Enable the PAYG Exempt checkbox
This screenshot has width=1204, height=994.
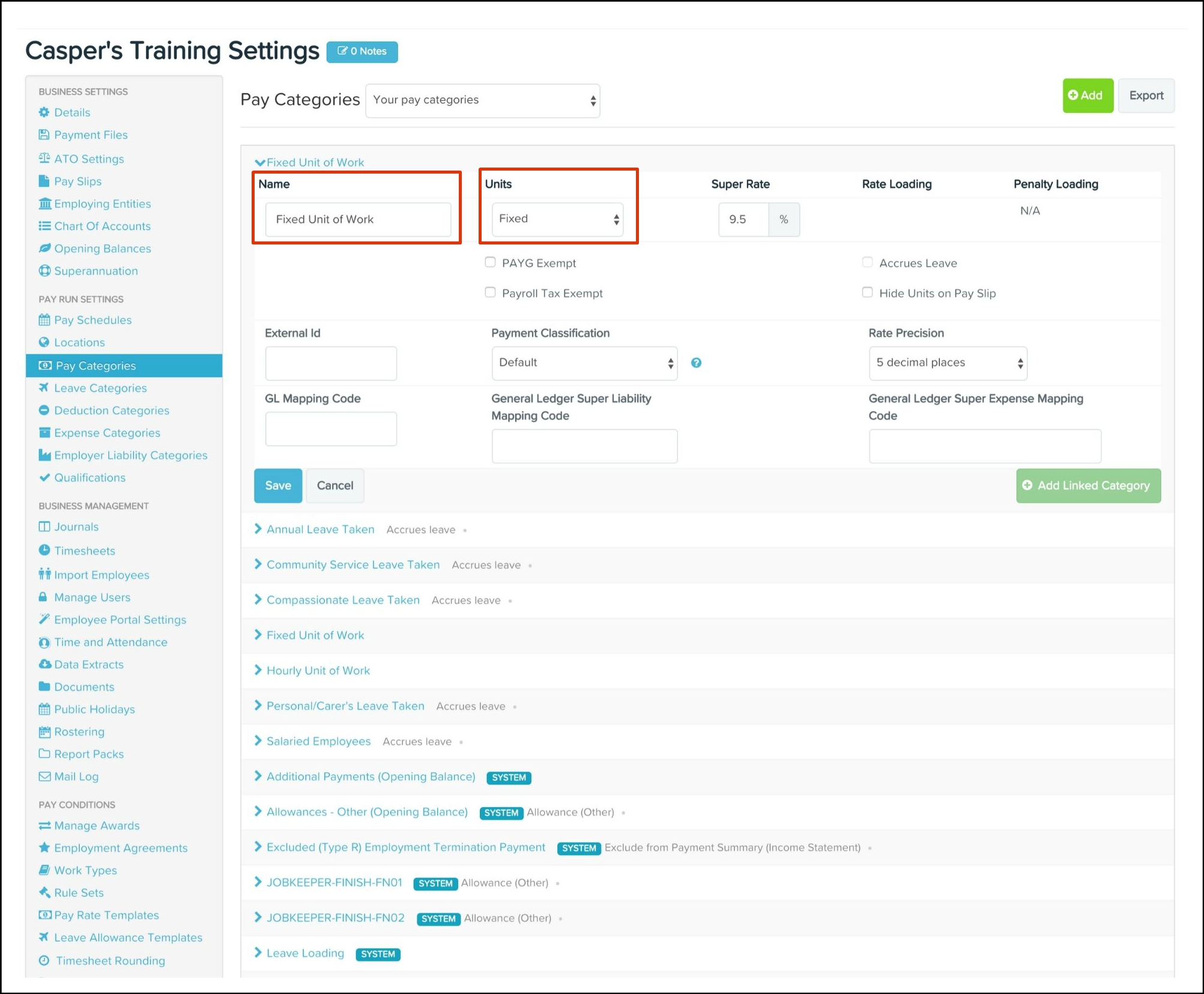tap(490, 262)
